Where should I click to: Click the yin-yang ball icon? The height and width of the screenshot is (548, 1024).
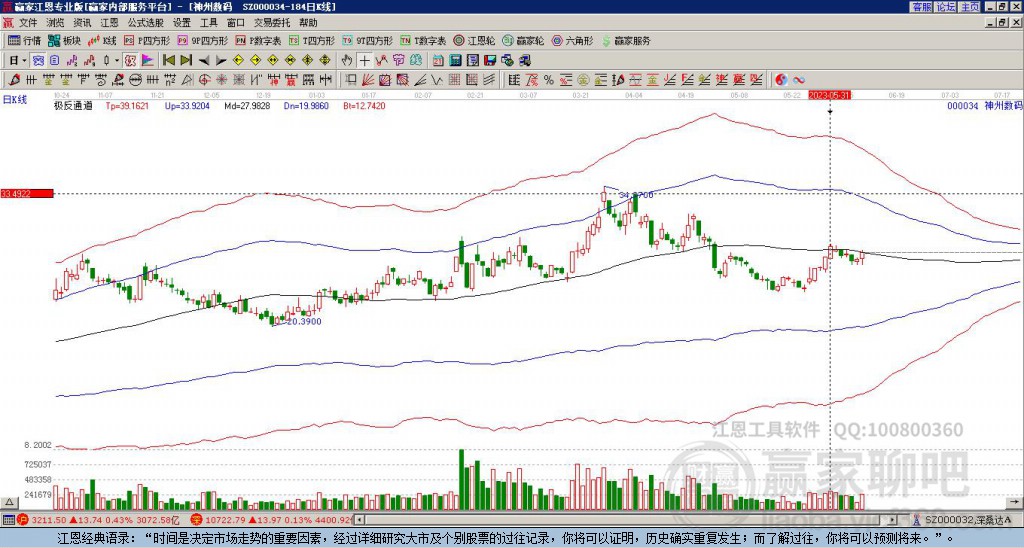coord(781,80)
